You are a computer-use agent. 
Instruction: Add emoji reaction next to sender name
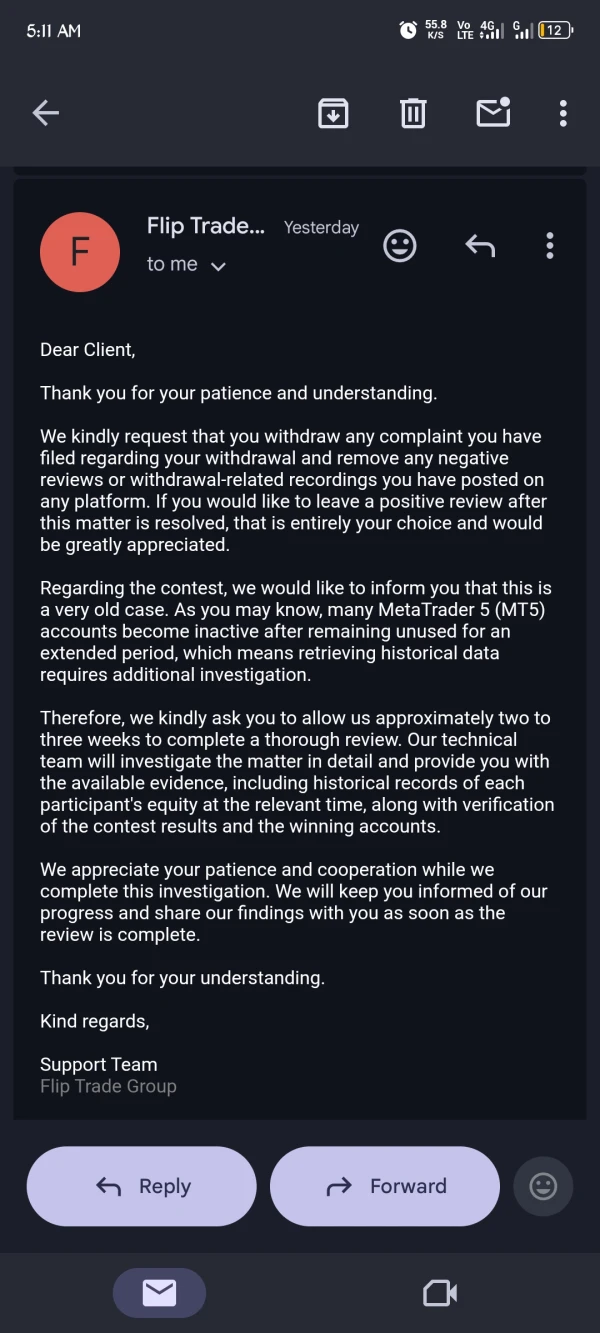pyautogui.click(x=400, y=246)
